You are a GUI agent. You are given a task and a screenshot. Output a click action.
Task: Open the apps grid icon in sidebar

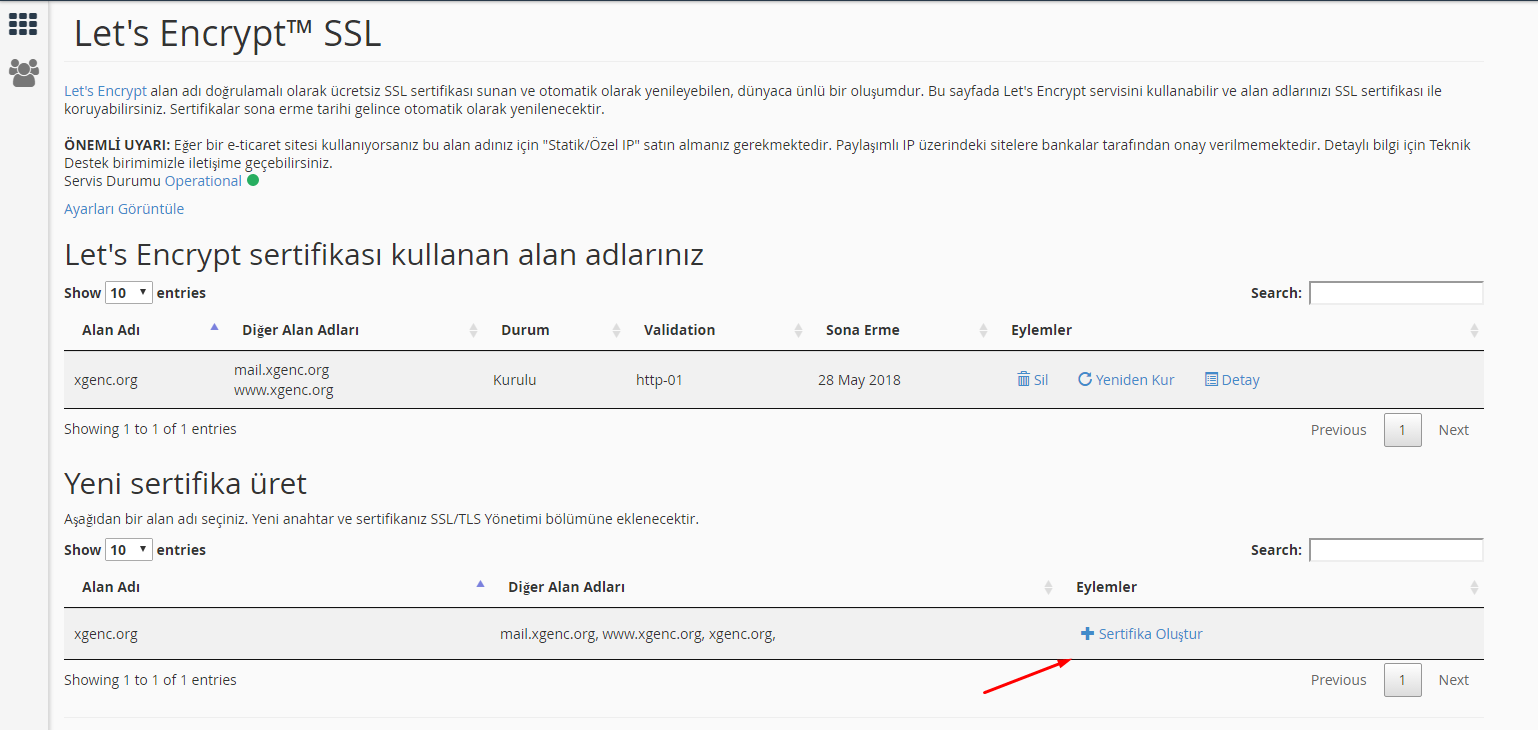23,24
